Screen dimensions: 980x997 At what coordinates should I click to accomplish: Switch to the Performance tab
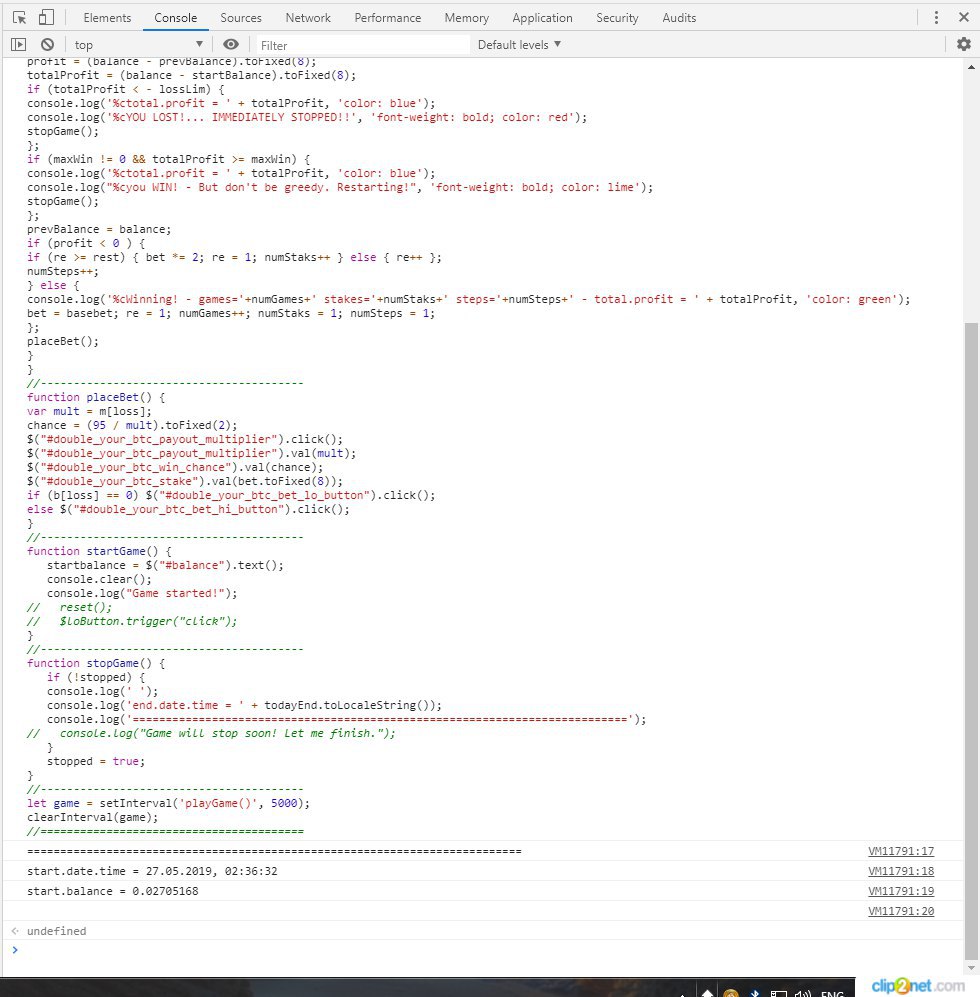[388, 18]
